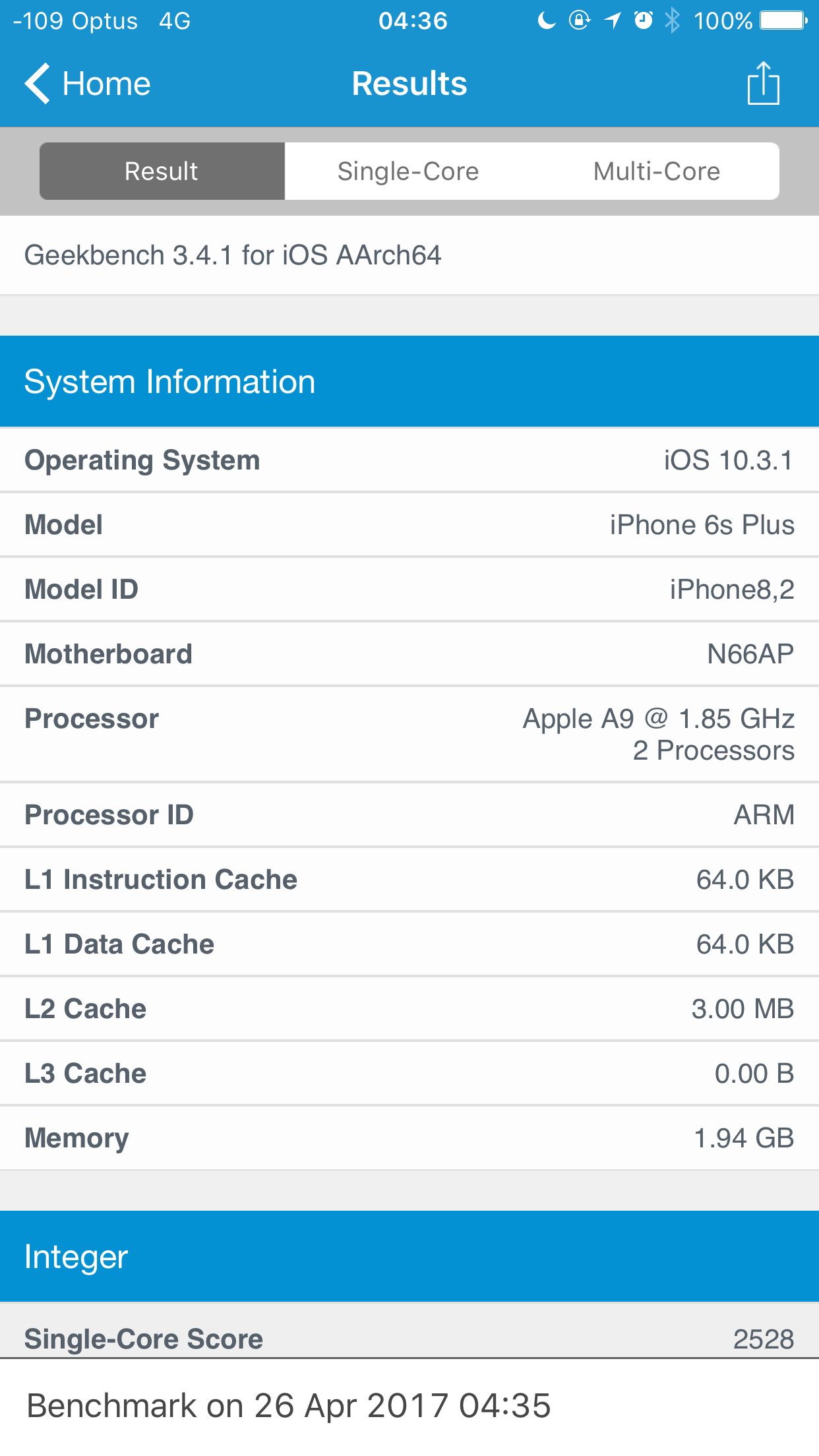Tap the iPhone8,2 value
The image size is (819, 1456).
[x=732, y=590]
